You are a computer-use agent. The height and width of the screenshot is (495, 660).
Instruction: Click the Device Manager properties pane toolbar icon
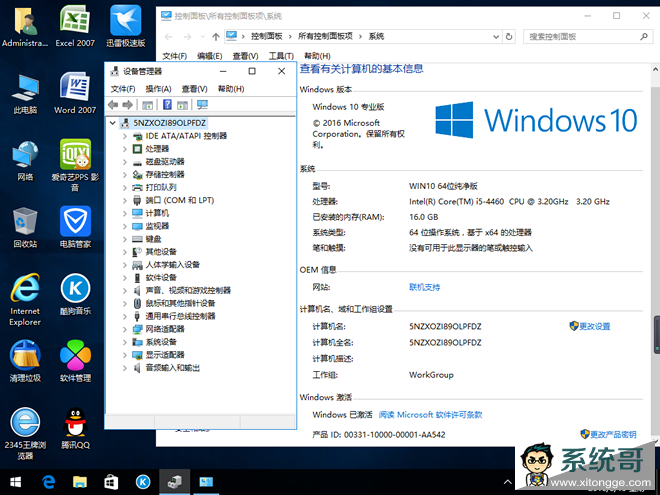point(182,105)
